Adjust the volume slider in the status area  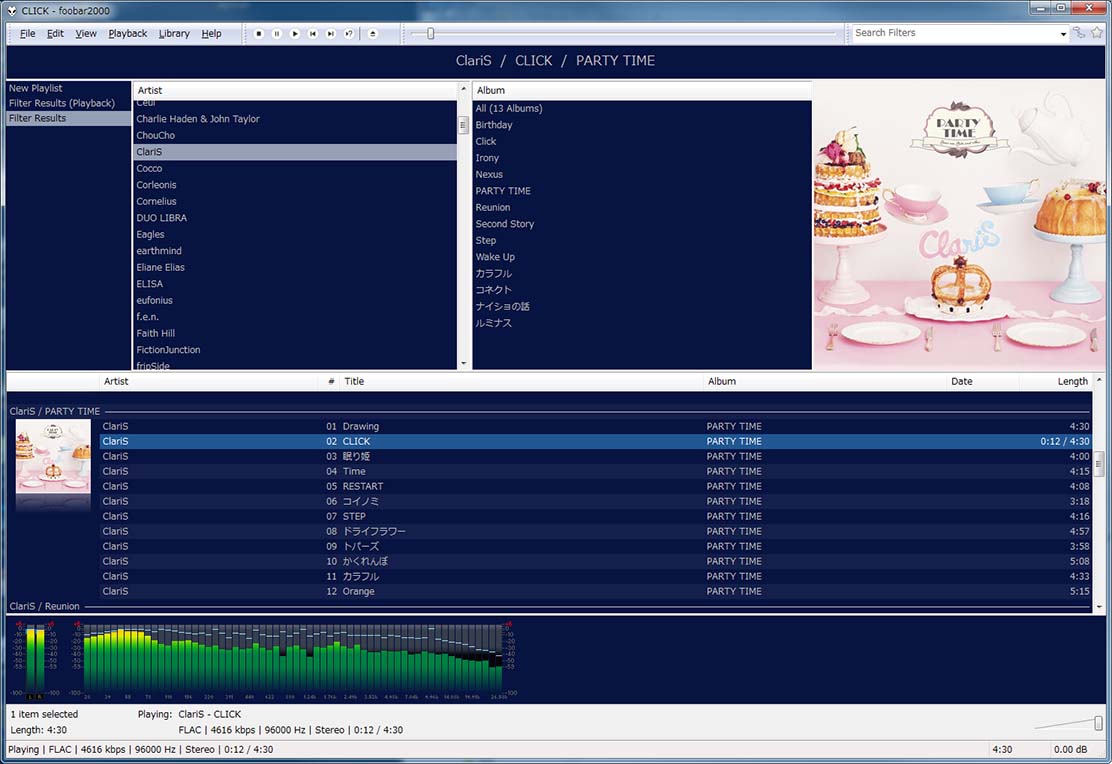[x=1099, y=723]
